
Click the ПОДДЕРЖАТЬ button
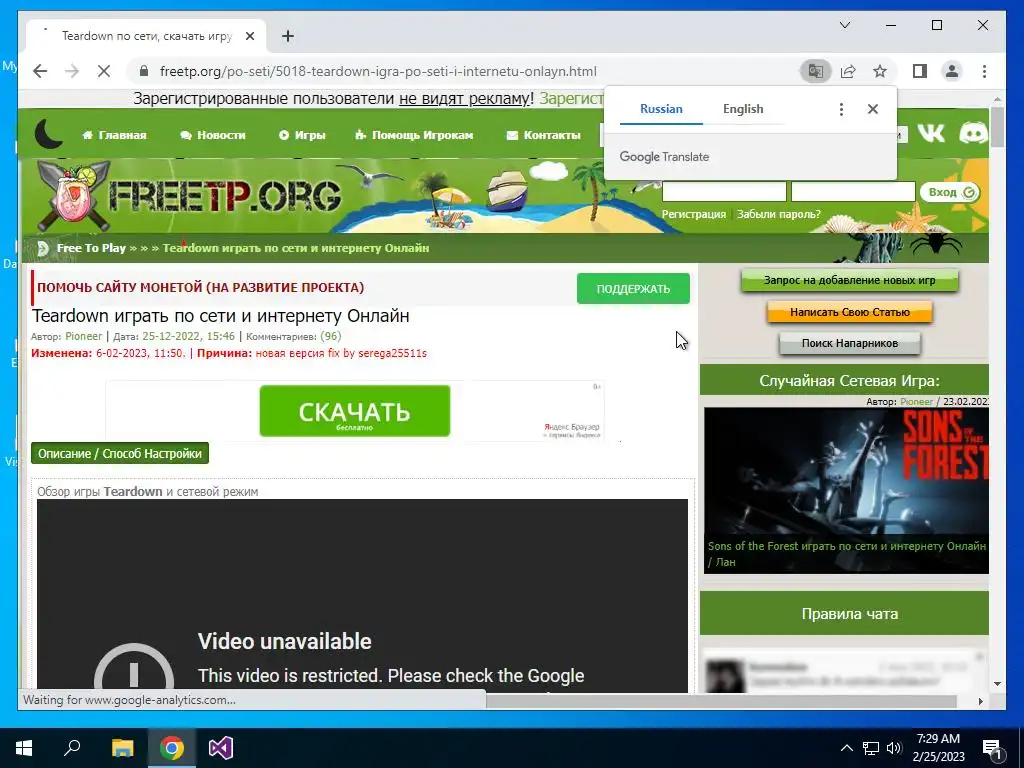point(633,289)
